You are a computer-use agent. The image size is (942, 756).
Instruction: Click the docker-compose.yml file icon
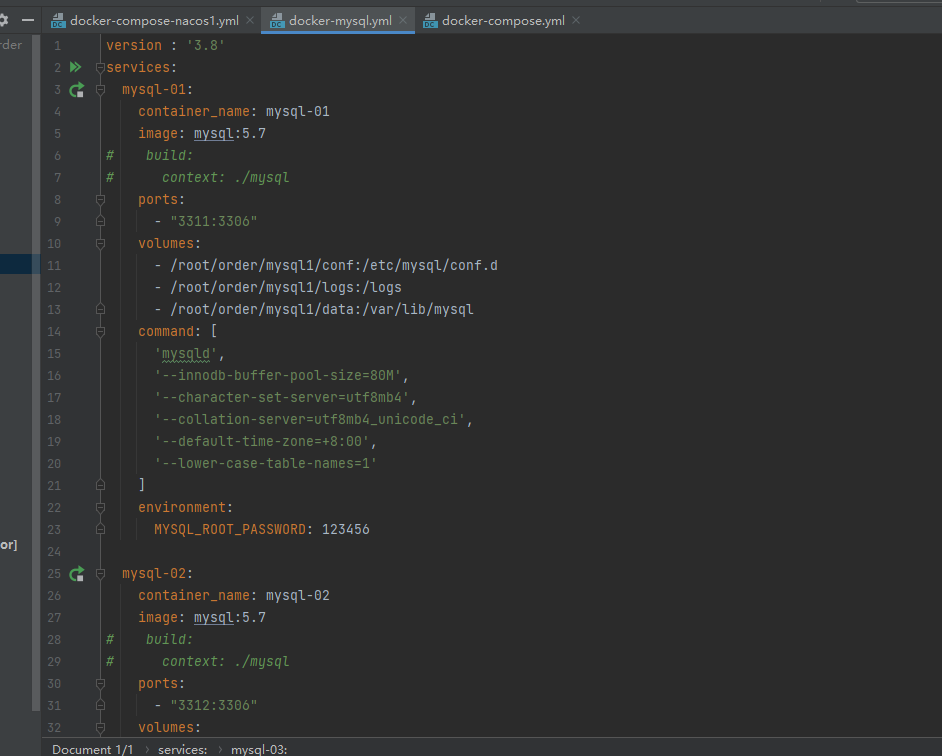coord(430,21)
